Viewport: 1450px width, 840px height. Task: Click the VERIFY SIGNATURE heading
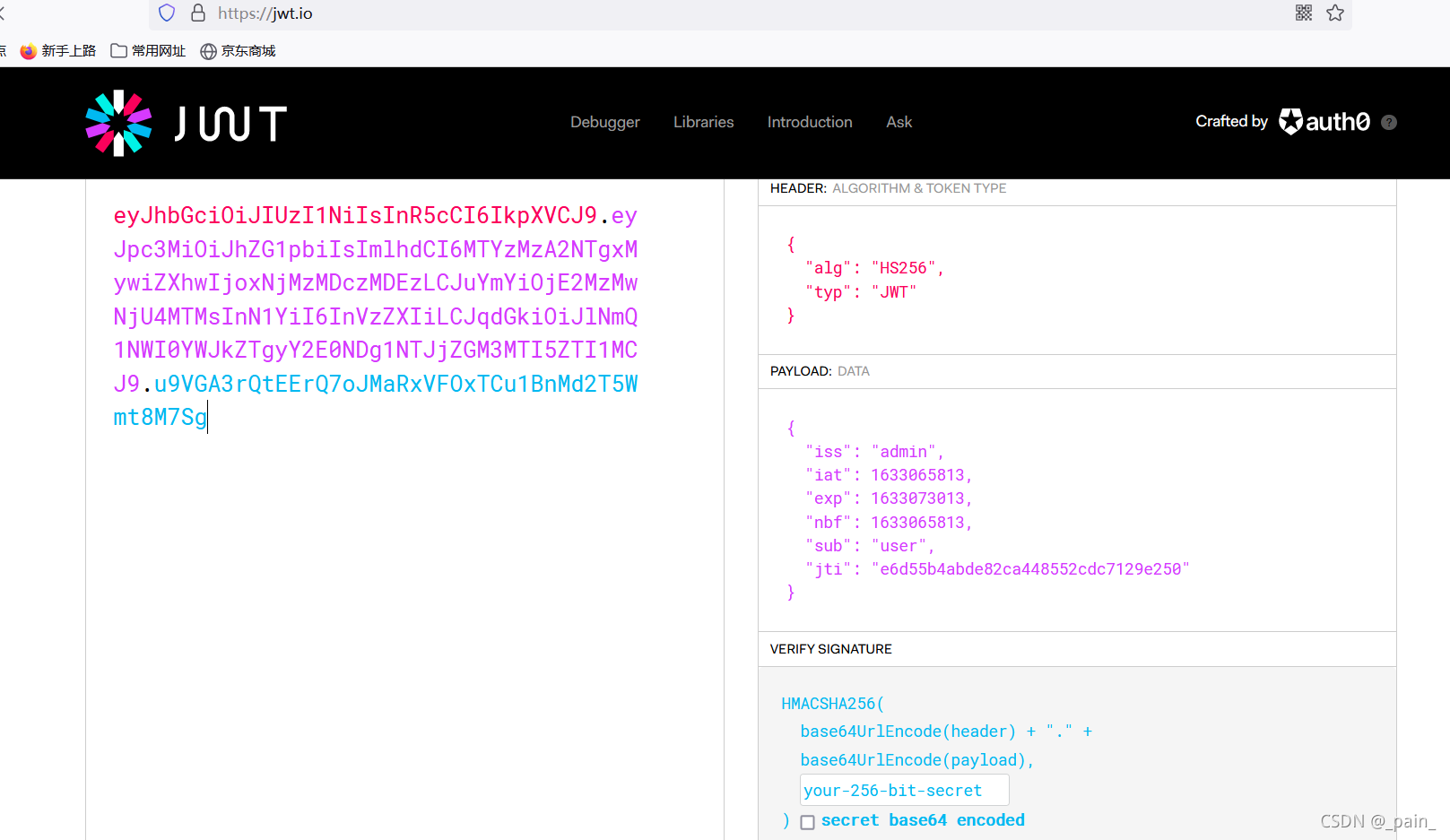point(830,649)
